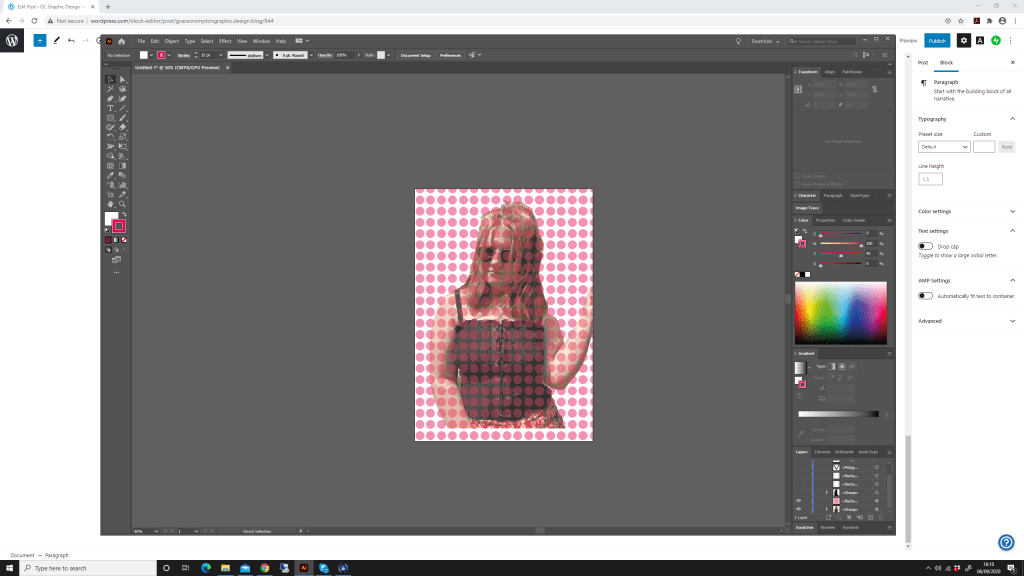Select the Magic Wand tool

(x=110, y=89)
